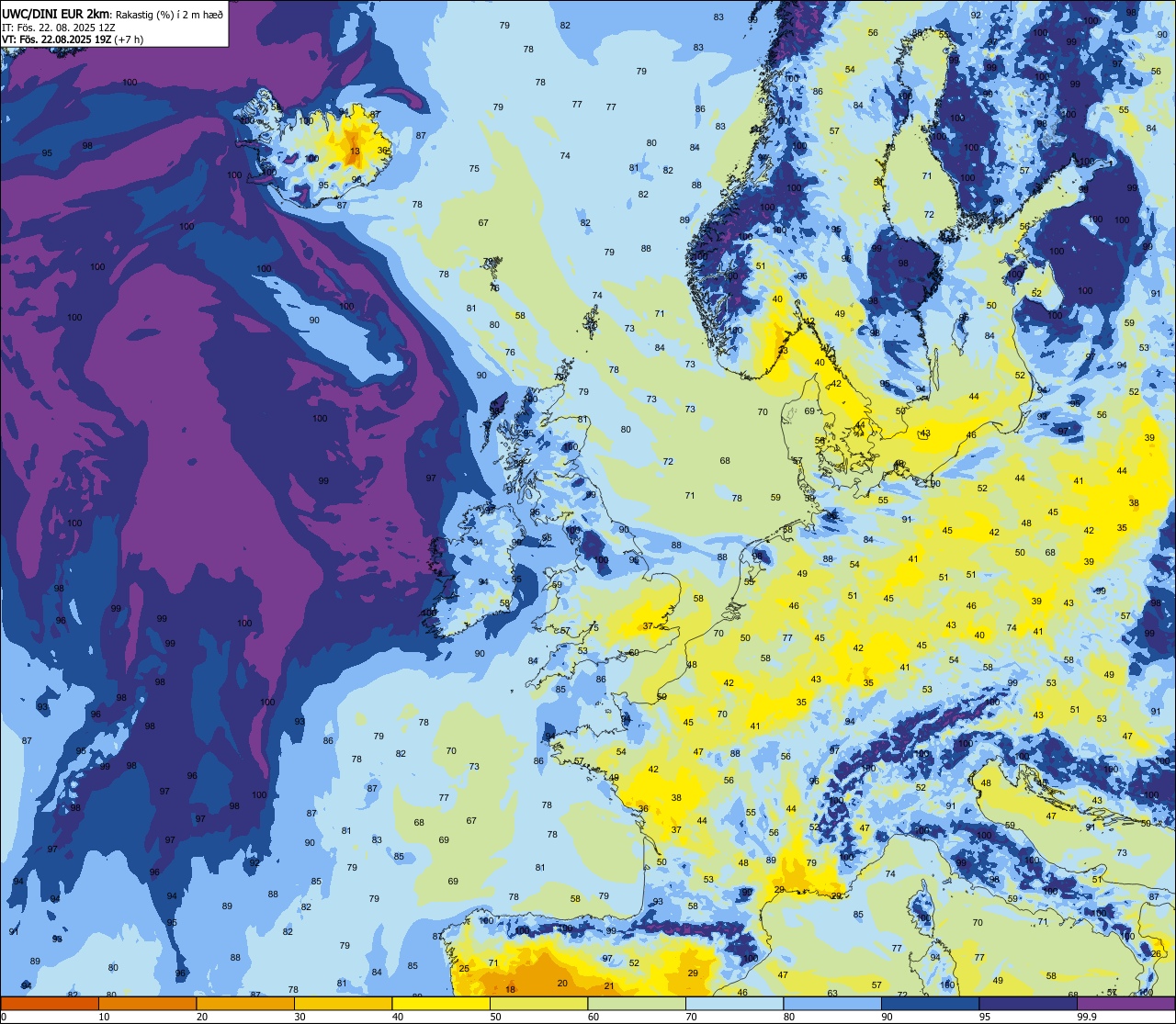Viewport: 1176px width, 1024px height.
Task: Click the dark orange 0–10 legend segment
Action: [x=50, y=1004]
